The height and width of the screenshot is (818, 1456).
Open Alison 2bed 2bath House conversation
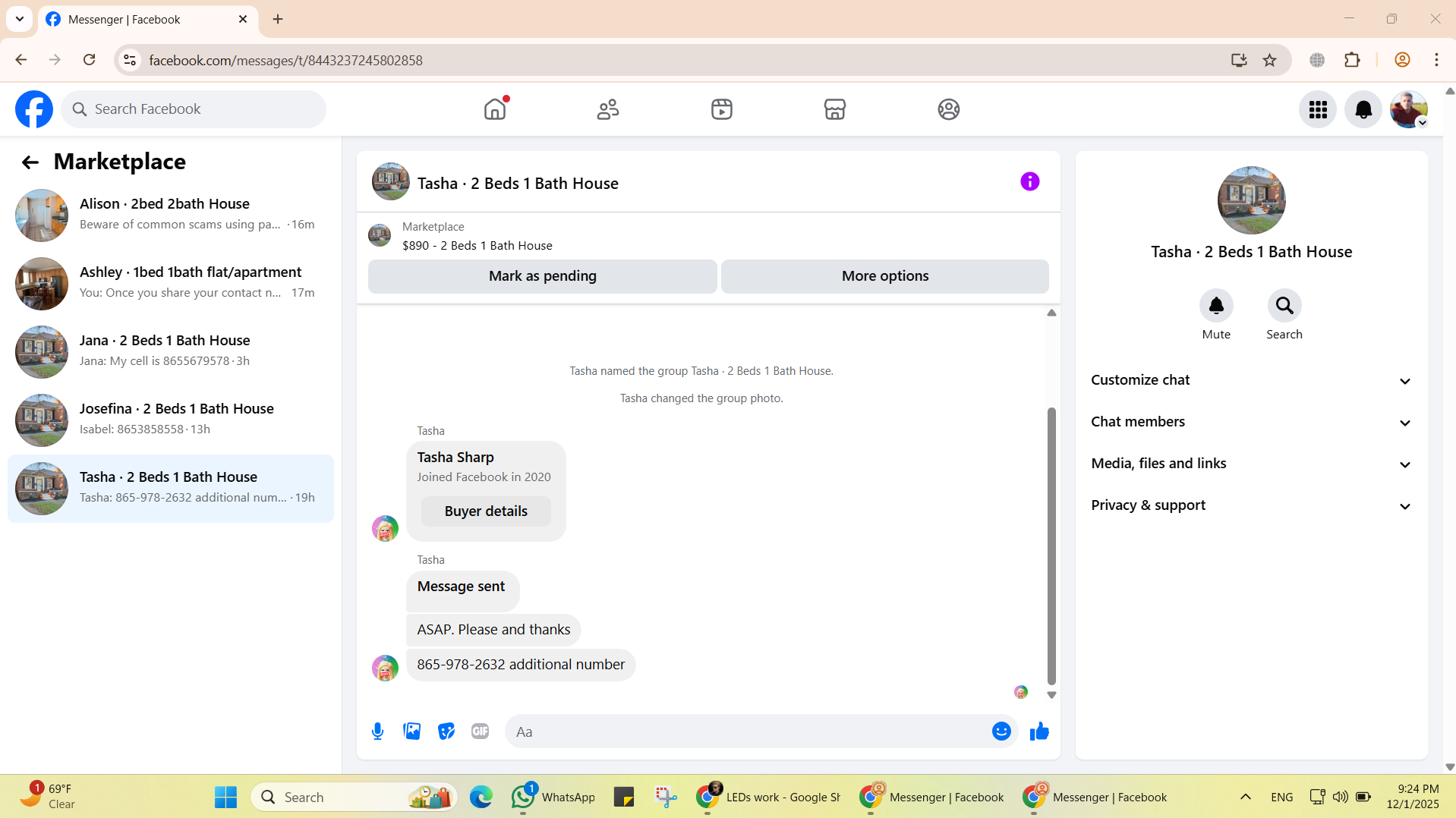(x=171, y=215)
